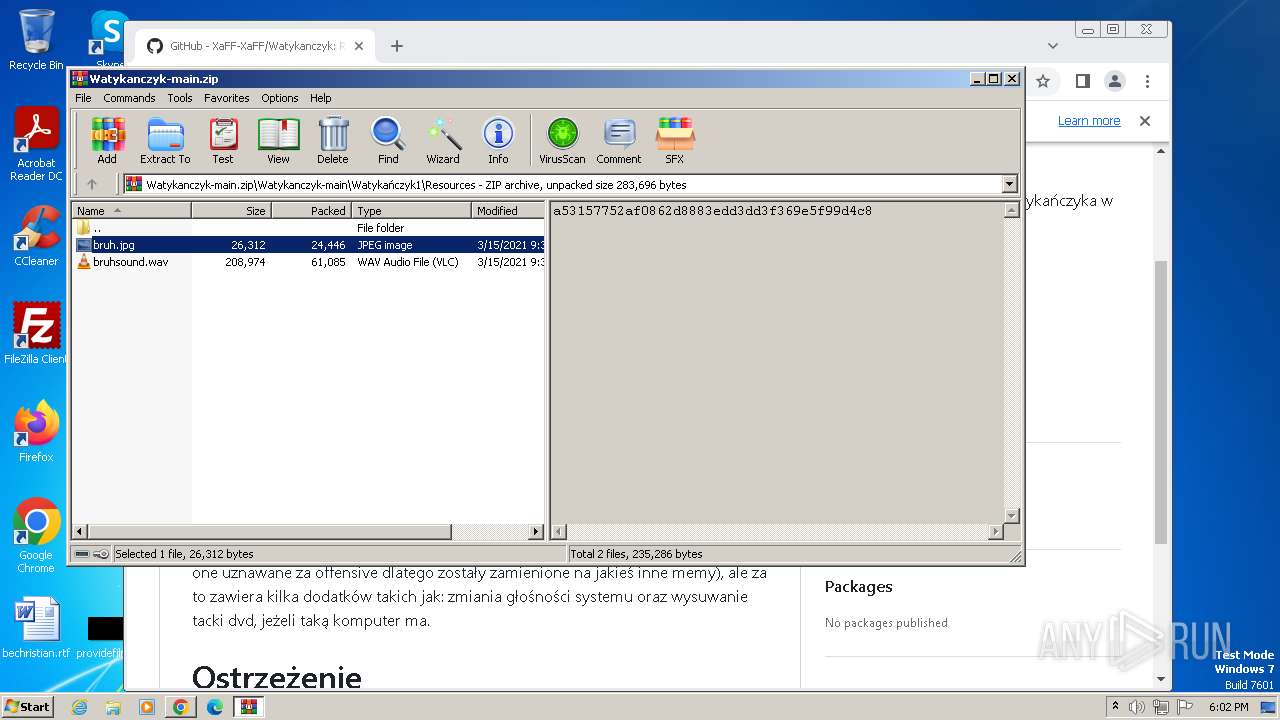Open the File menu in WinRAR
The height and width of the screenshot is (720, 1280).
83,98
